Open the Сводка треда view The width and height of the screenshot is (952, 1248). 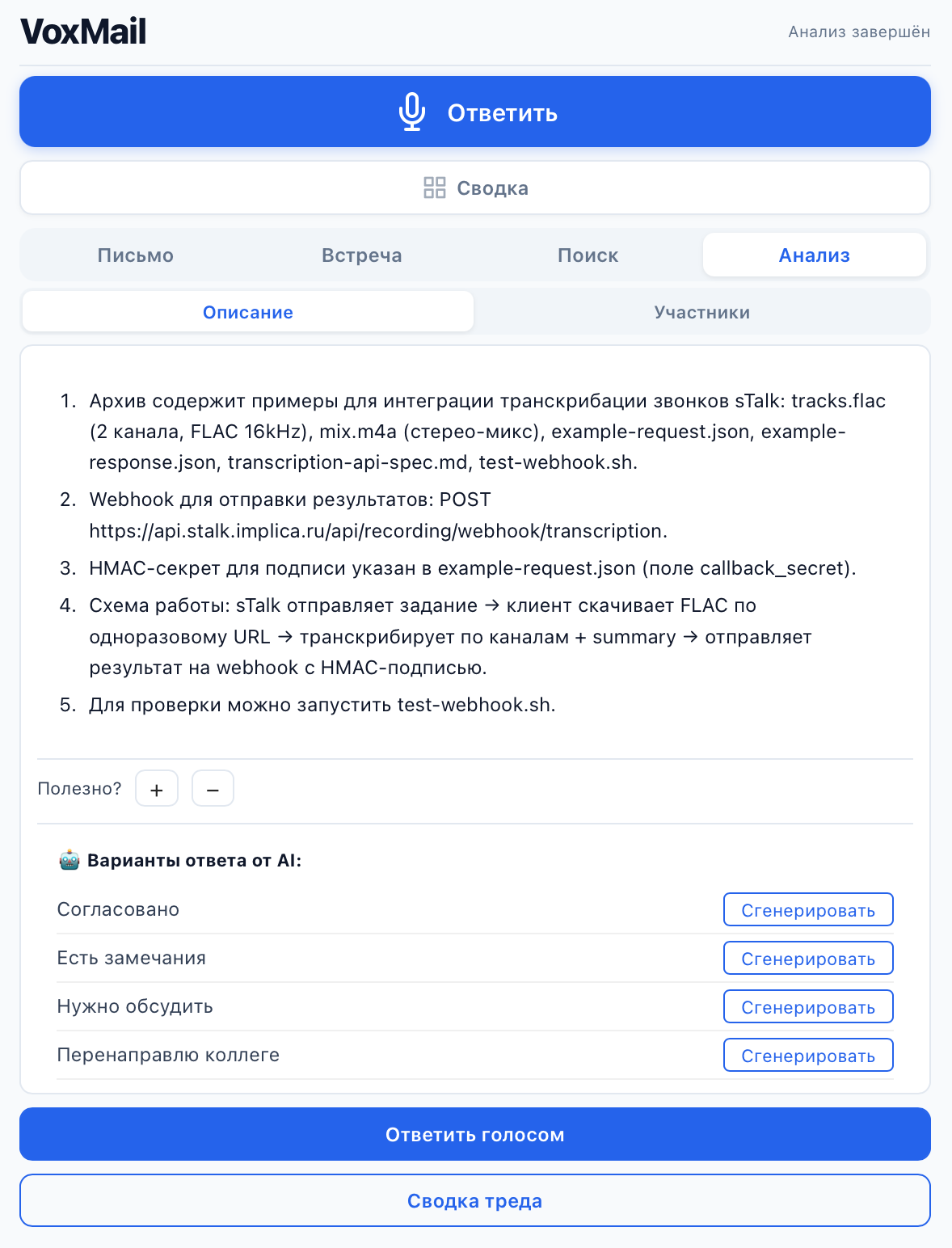[475, 1201]
